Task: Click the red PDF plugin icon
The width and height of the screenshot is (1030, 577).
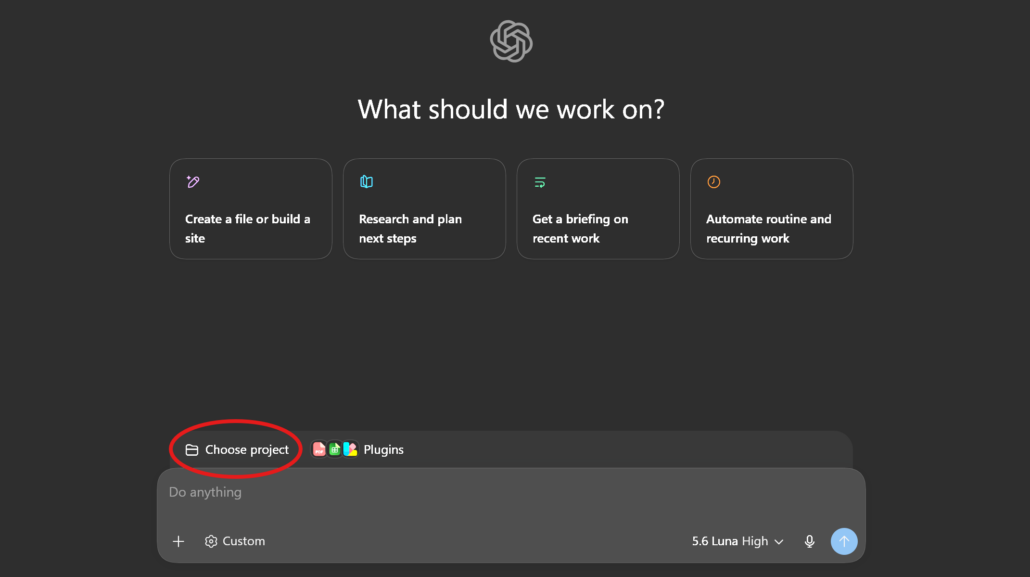Action: coord(319,449)
